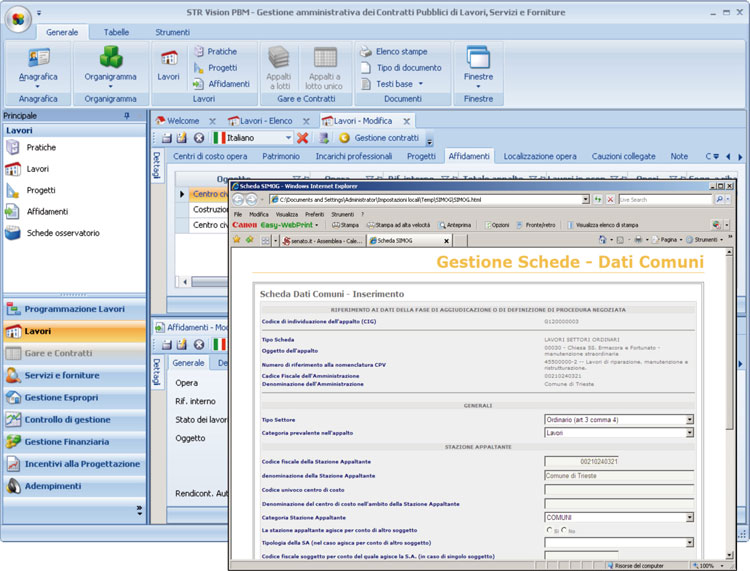Click the IE back navigation arrow
The height and width of the screenshot is (571, 750).
(240, 200)
